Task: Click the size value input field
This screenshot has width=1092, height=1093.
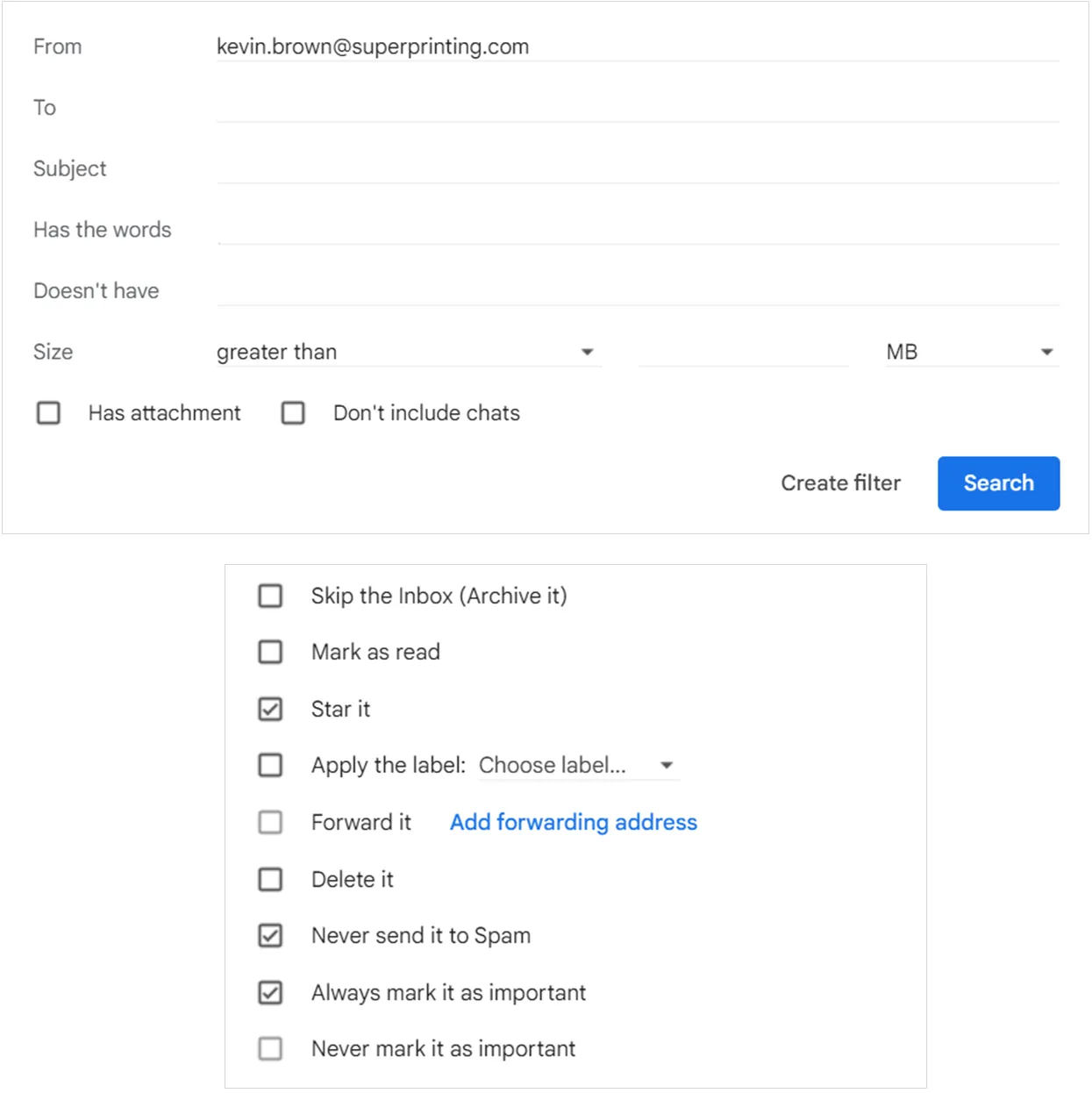Action: 743,352
